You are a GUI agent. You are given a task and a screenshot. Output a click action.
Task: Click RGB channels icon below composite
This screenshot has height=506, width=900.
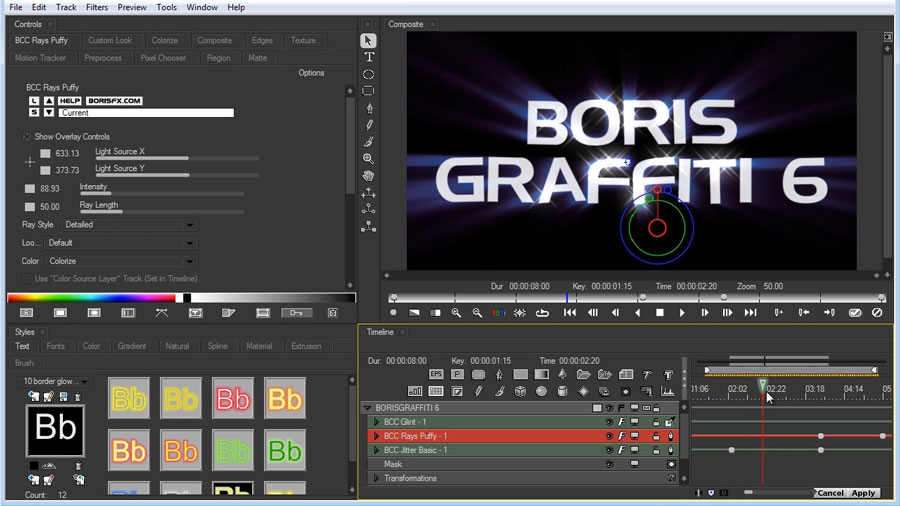tap(498, 313)
